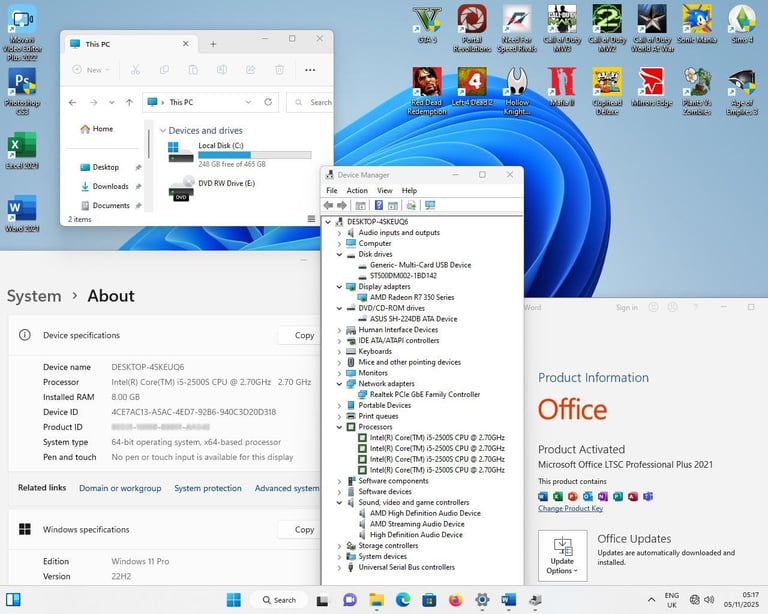Click Downloads in File Explorer sidebar

(110, 186)
